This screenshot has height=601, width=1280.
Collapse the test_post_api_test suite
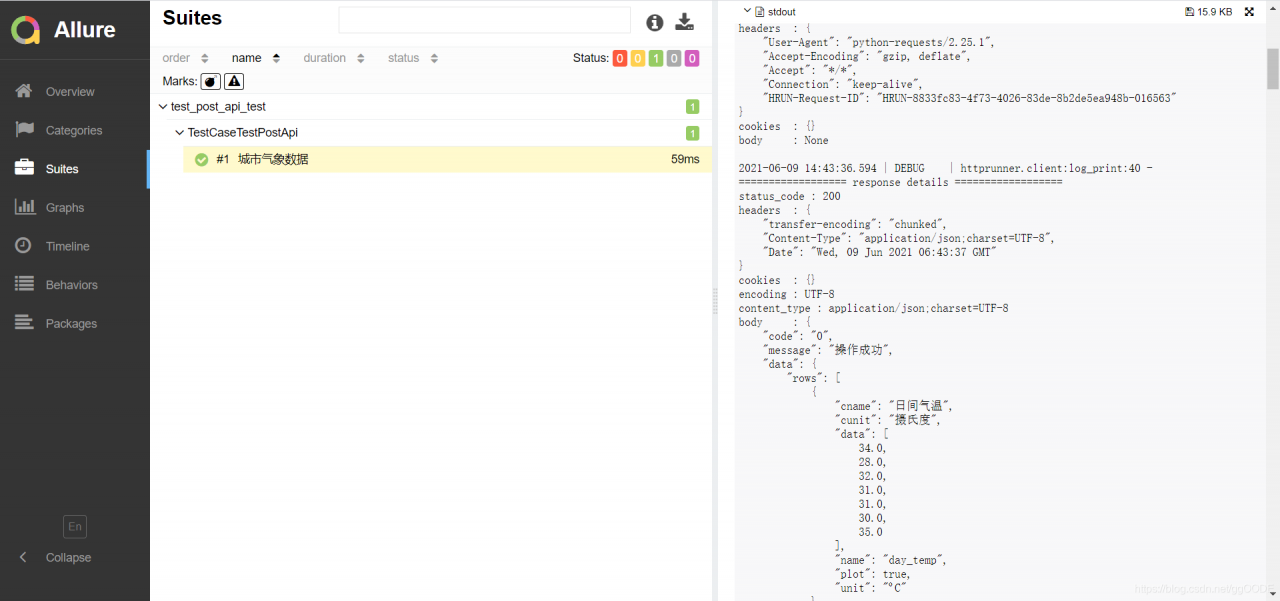coord(163,106)
